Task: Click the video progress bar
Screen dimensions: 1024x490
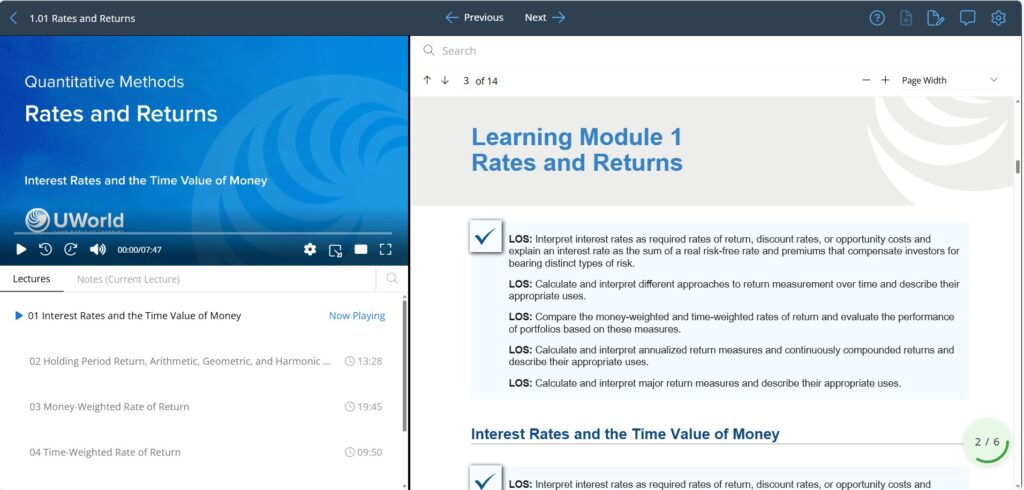Action: [204, 233]
